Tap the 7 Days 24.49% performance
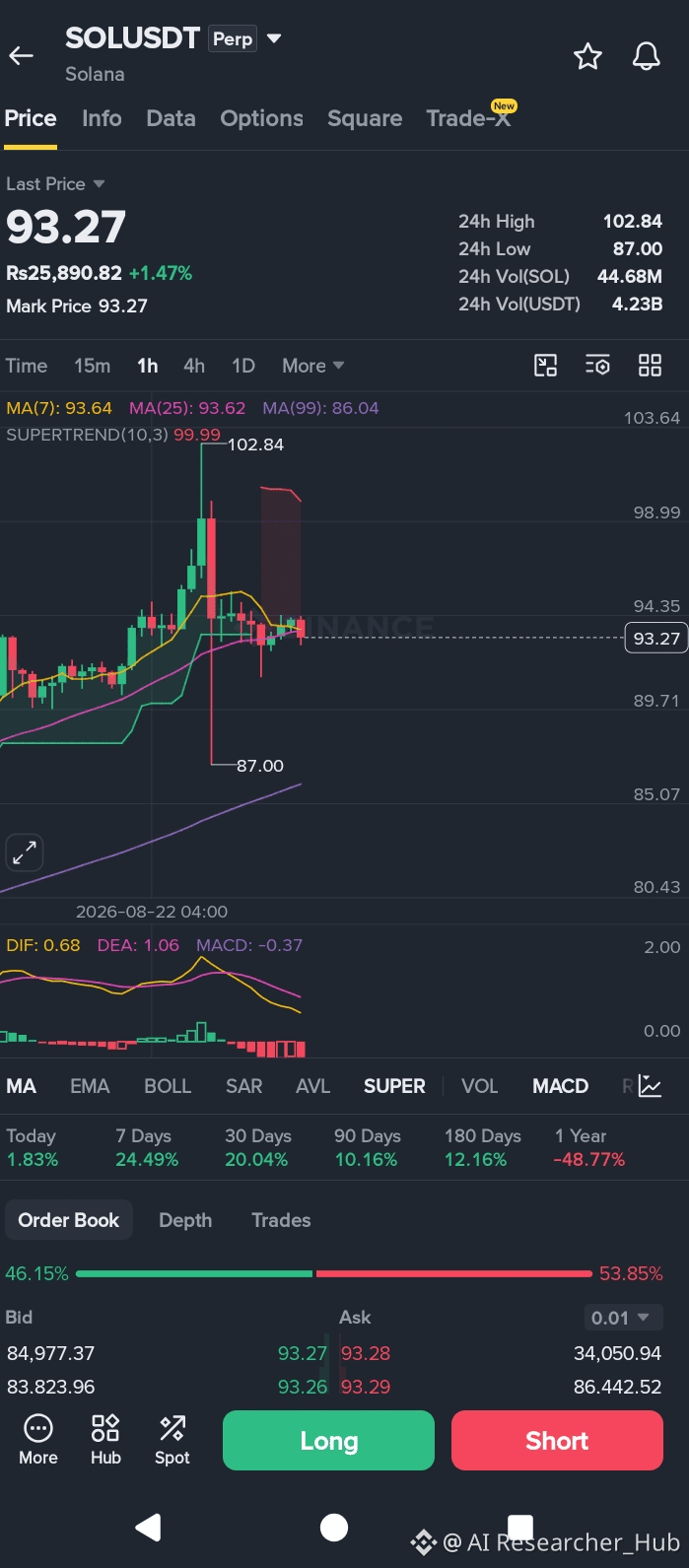This screenshot has height=1568, width=689. coord(147,1148)
